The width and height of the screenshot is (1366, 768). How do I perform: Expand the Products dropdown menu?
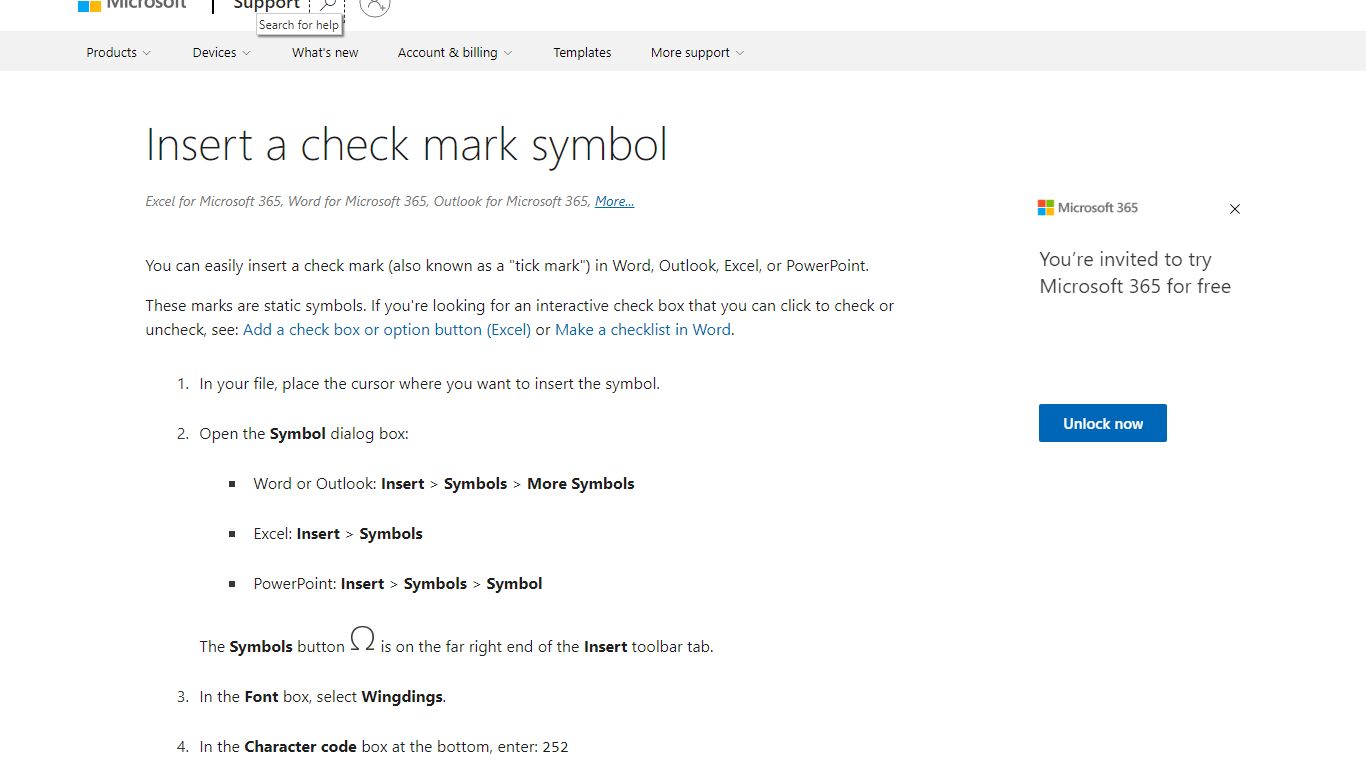[118, 53]
